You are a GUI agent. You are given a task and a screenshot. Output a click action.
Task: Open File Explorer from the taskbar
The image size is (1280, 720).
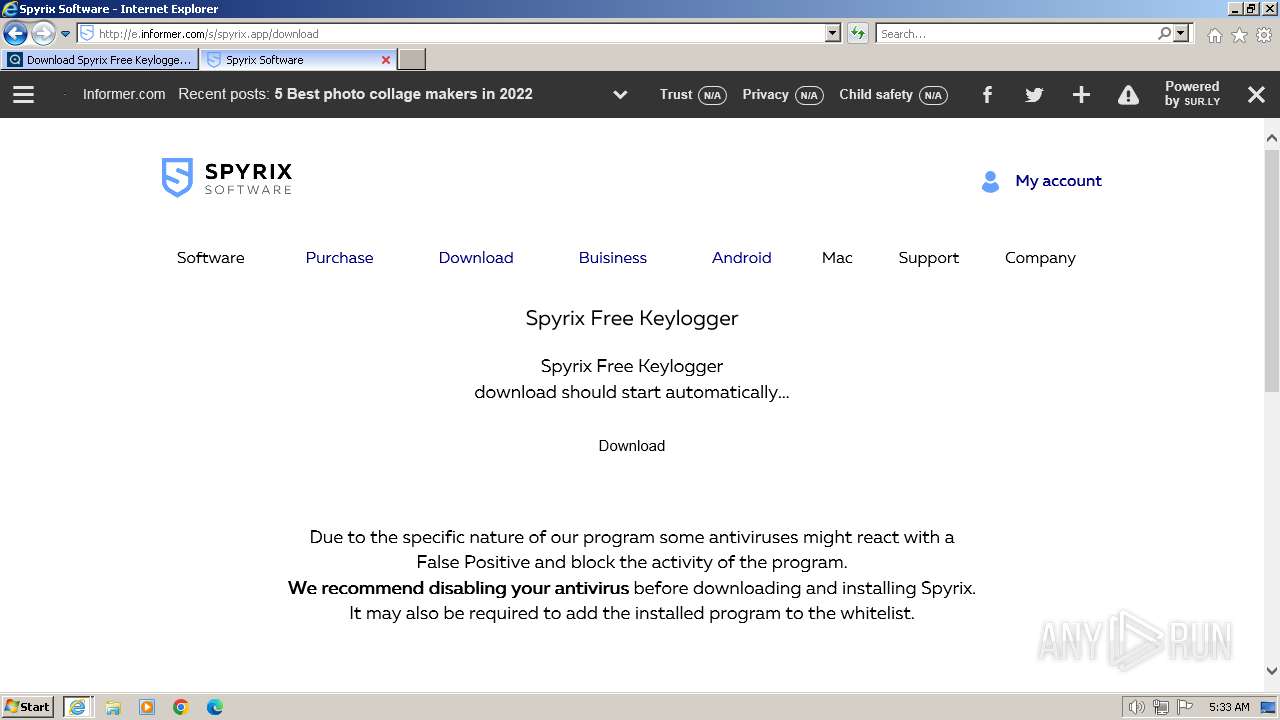113,707
